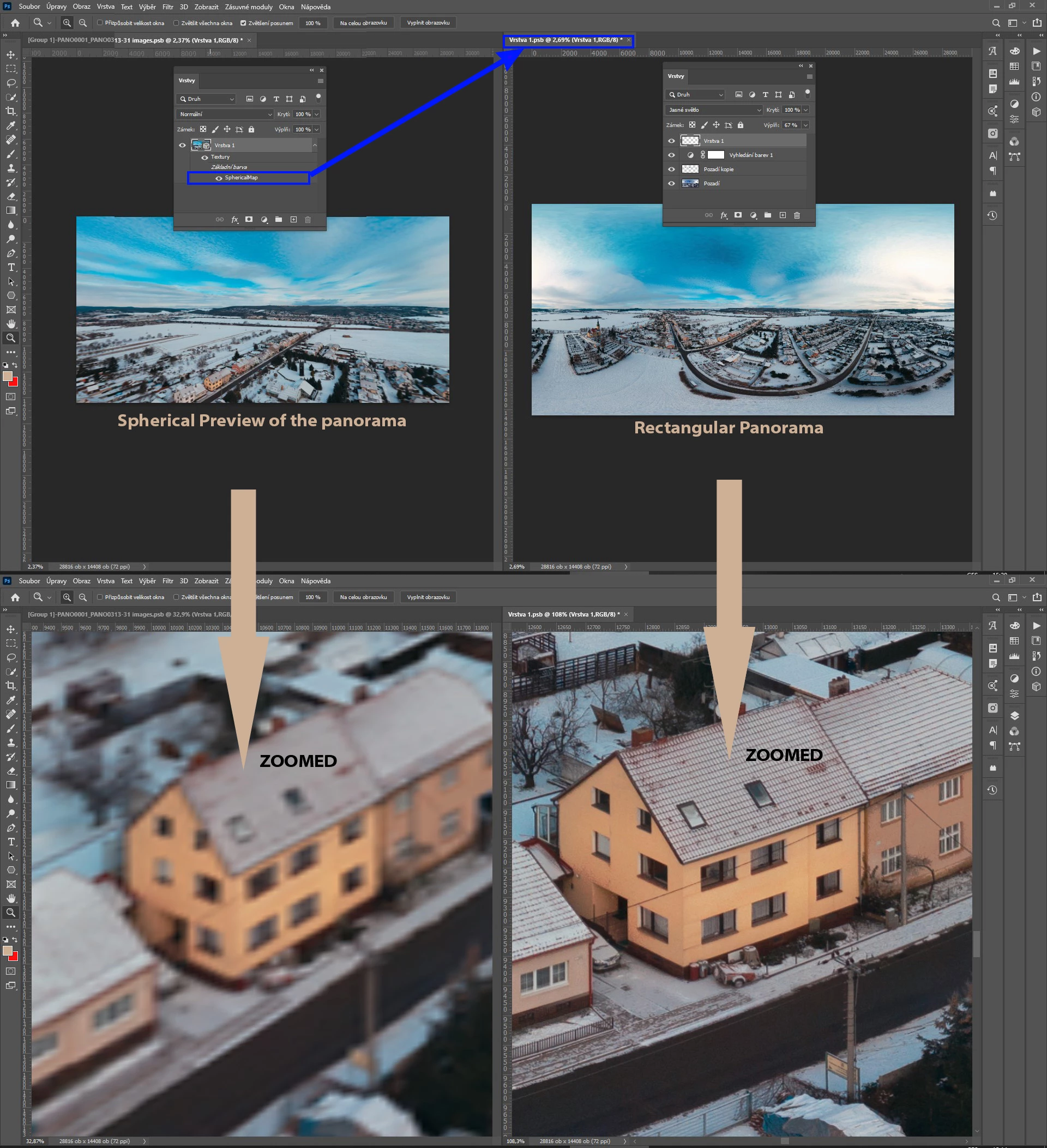Select the Crop tool in top toolbar
The width and height of the screenshot is (1047, 1148).
coord(11,111)
